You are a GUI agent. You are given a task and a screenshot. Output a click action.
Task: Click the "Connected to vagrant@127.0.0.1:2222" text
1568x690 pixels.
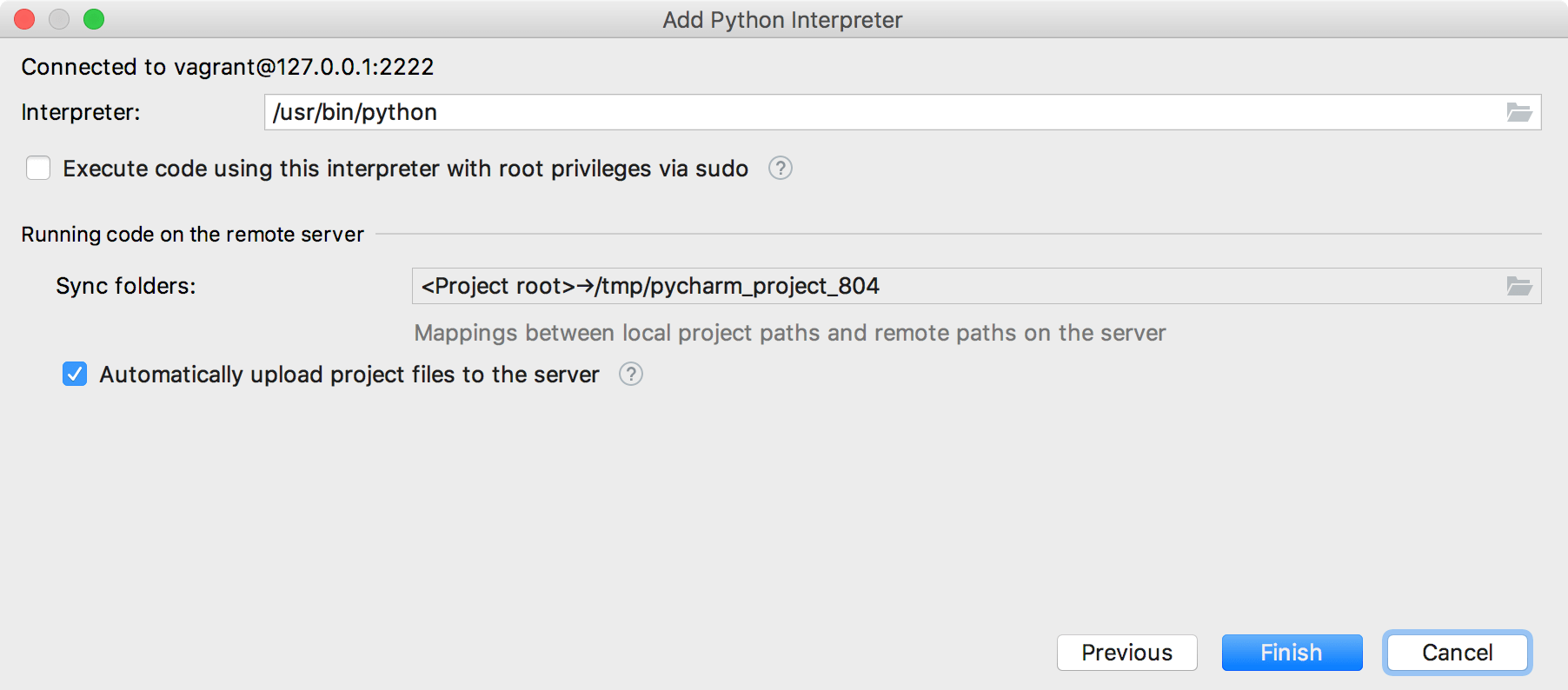click(228, 67)
